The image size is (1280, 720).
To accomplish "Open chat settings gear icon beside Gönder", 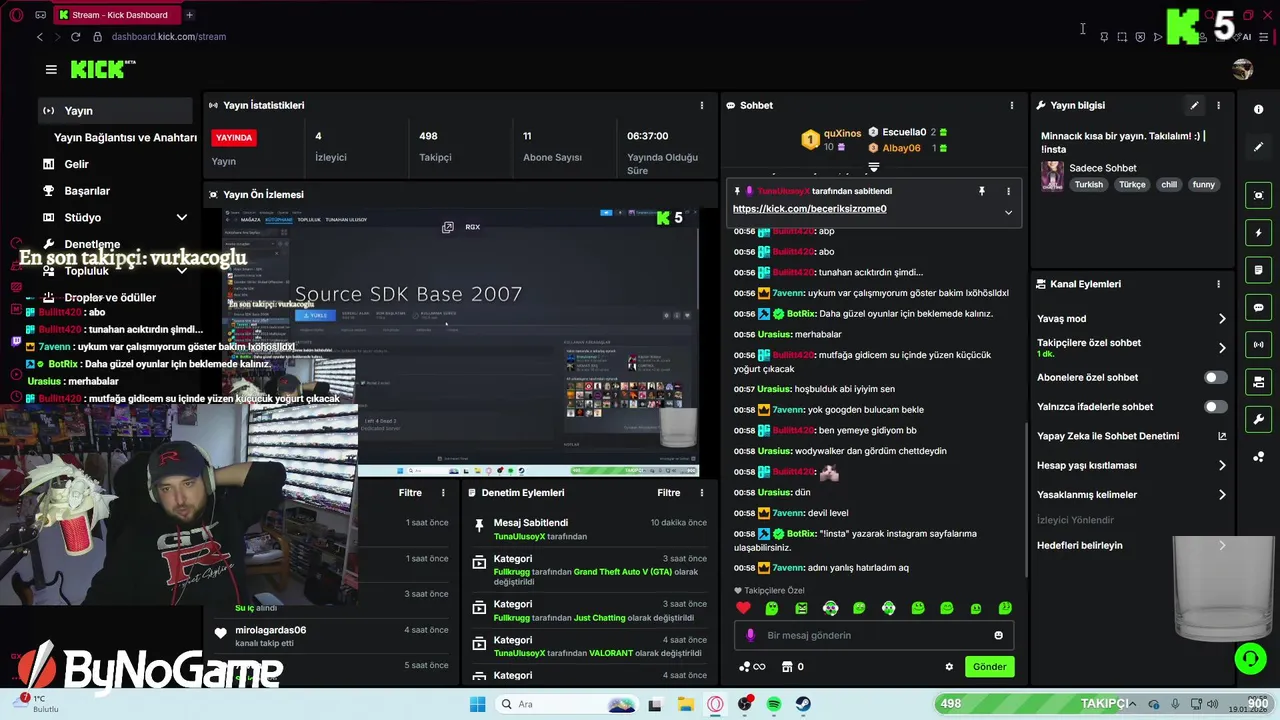I will coord(949,667).
